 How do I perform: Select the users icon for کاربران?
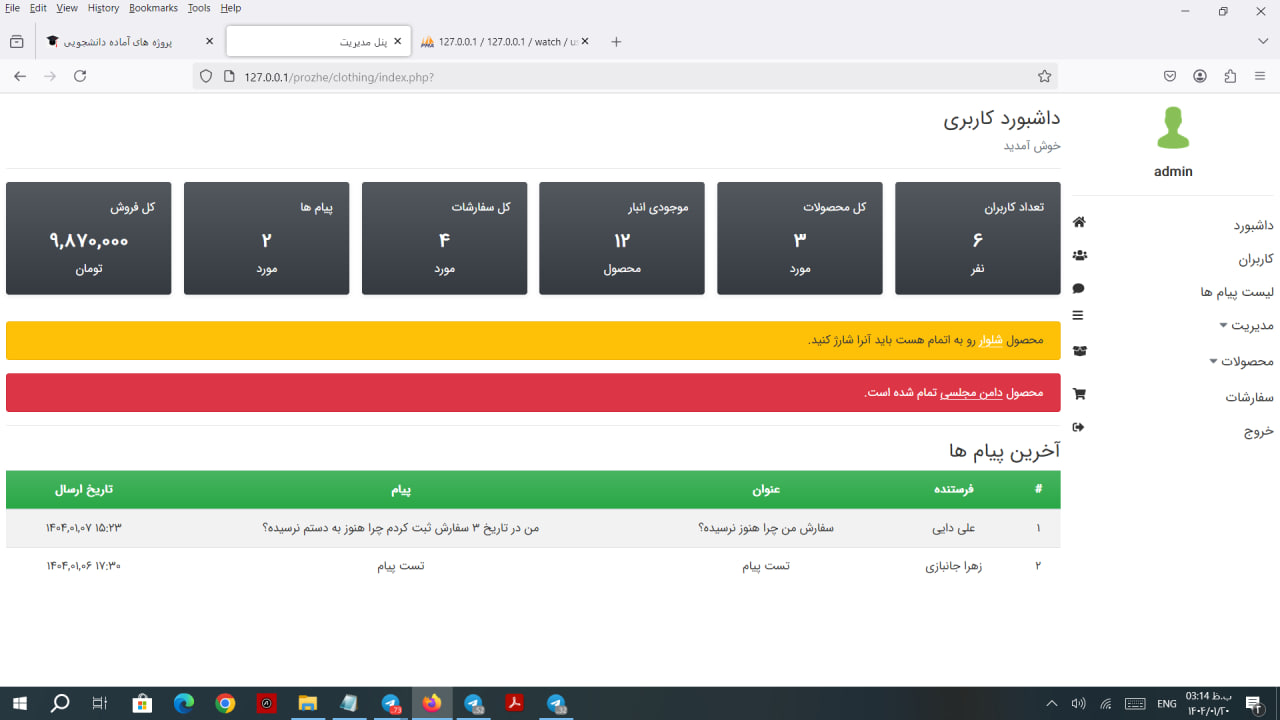[x=1078, y=255]
